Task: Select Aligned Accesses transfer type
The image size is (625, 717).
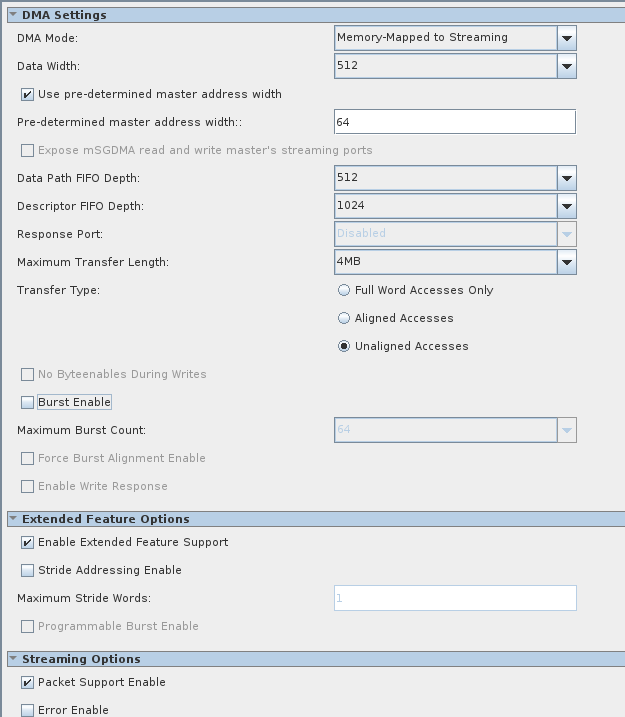Action: (344, 318)
